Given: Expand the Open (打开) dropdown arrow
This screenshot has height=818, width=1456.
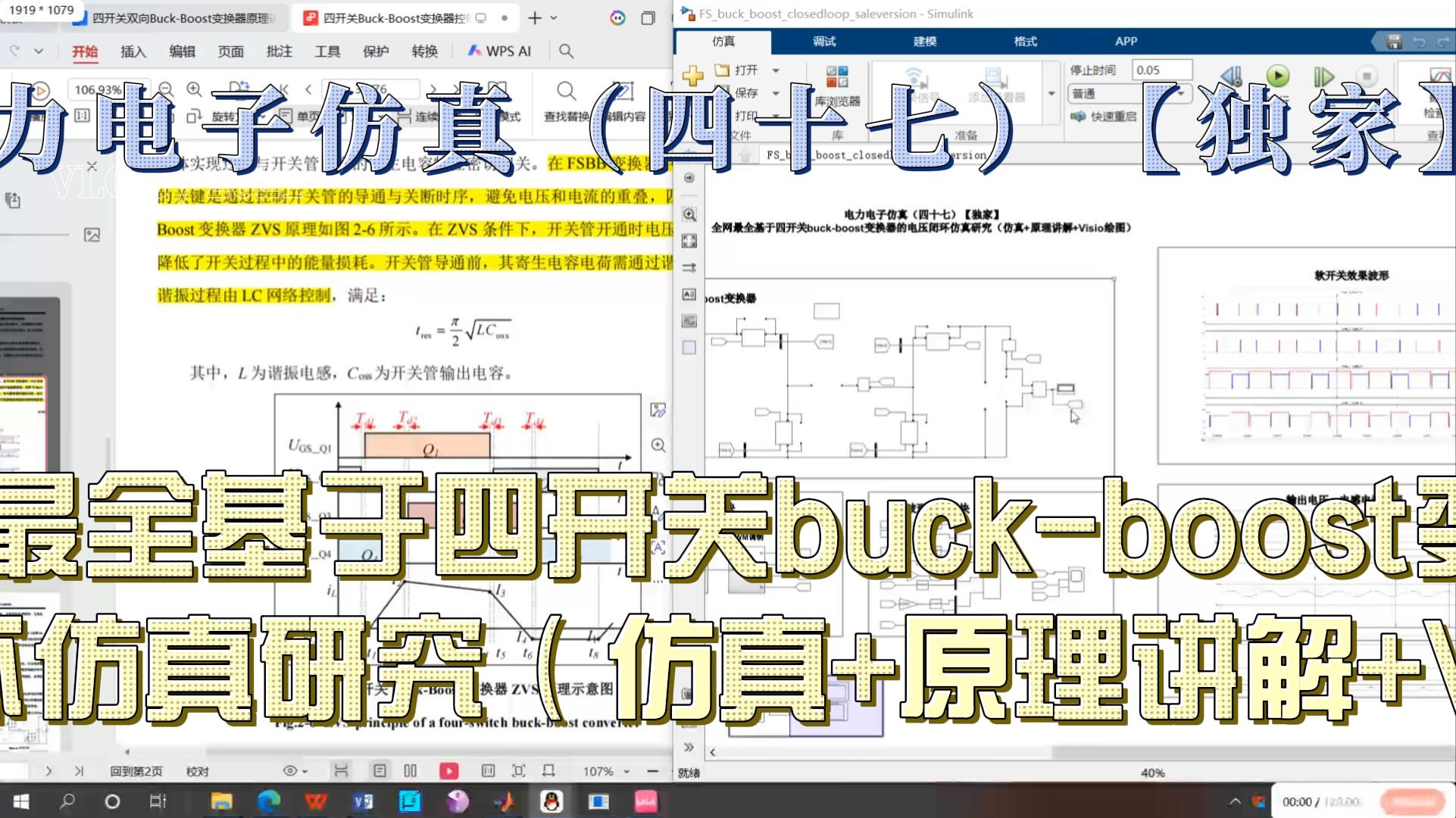Looking at the screenshot, I should tap(776, 70).
